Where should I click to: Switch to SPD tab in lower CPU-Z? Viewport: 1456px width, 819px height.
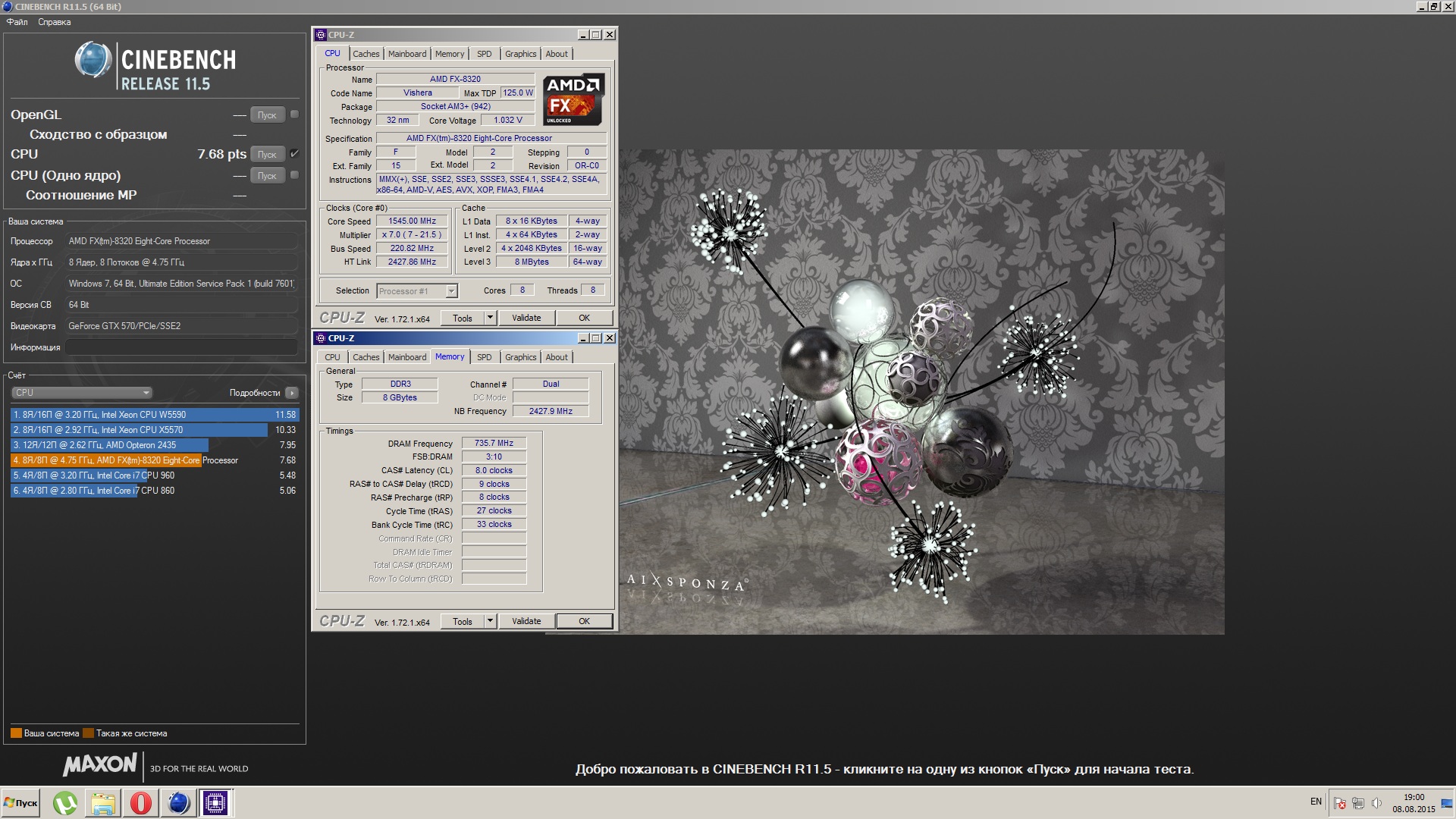tap(485, 357)
